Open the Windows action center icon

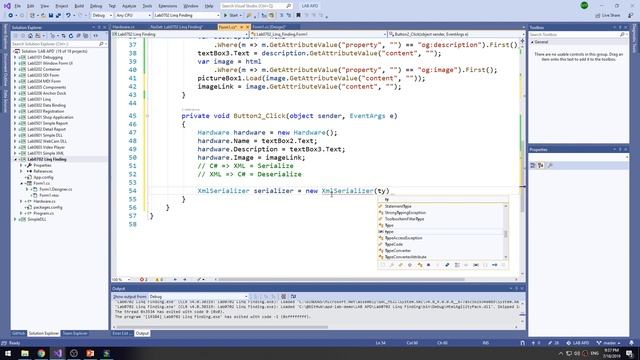tap(629, 353)
